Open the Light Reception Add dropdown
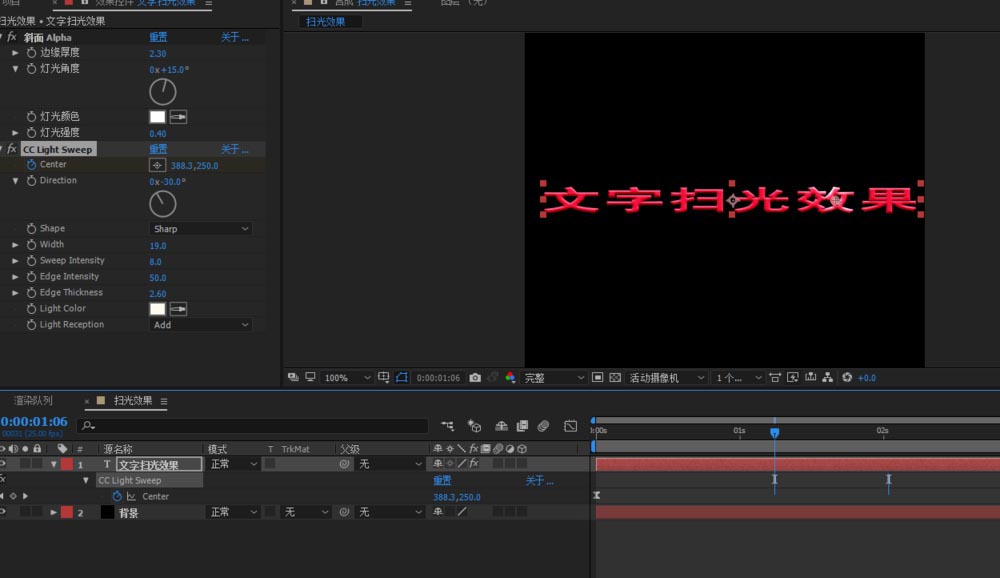The width and height of the screenshot is (1000, 578). (200, 324)
